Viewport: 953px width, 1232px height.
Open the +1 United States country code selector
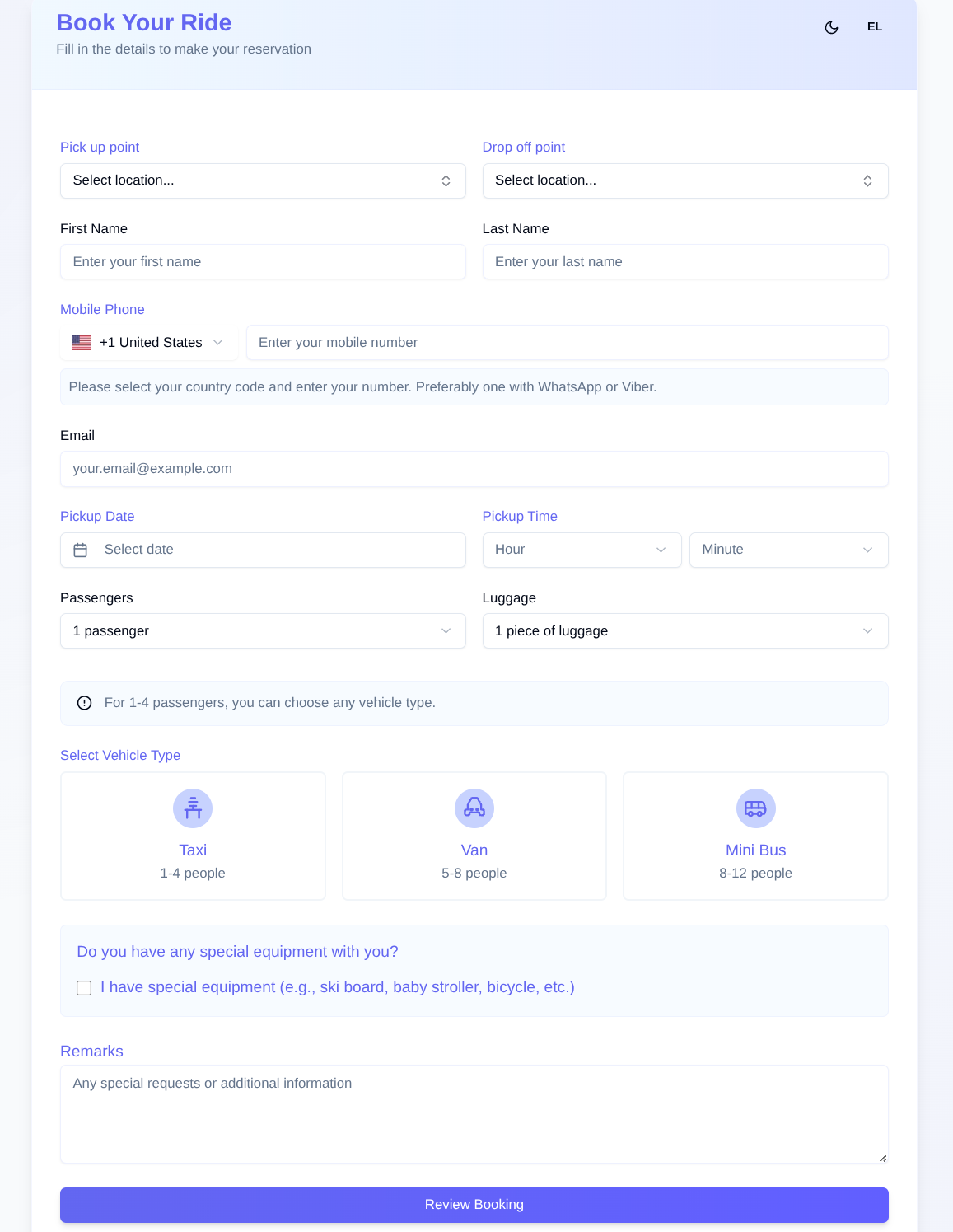[x=149, y=343]
